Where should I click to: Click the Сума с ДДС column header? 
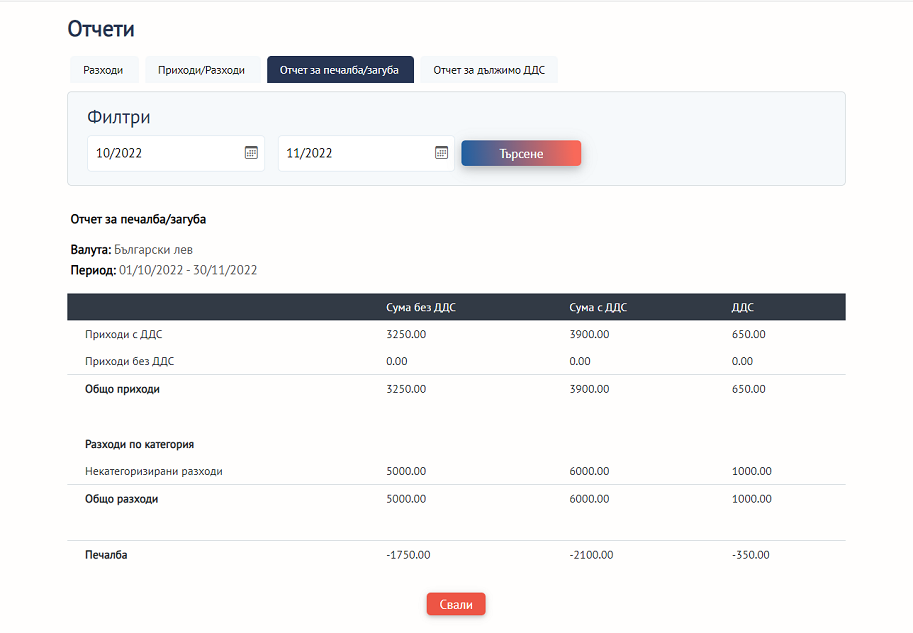[x=598, y=308]
